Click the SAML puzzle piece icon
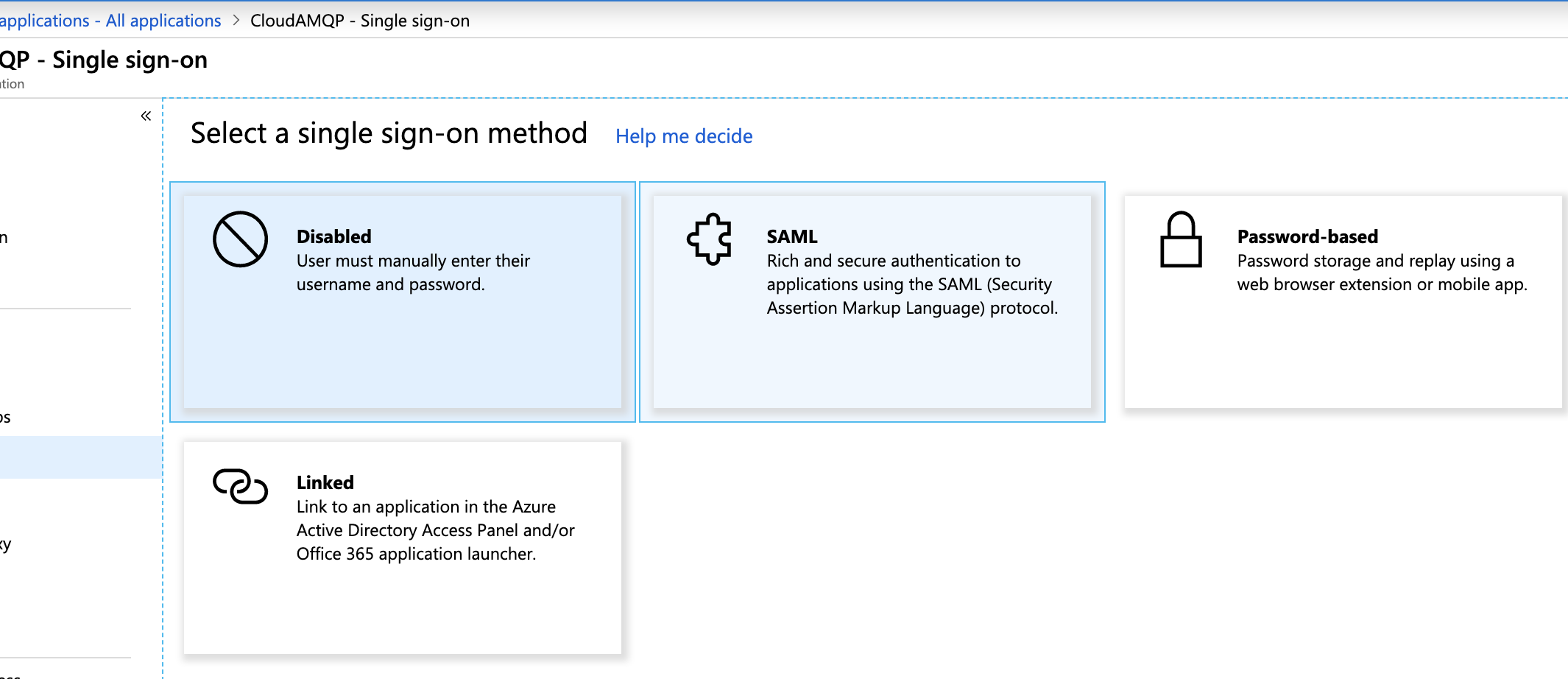This screenshot has width=1568, height=679. (710, 239)
